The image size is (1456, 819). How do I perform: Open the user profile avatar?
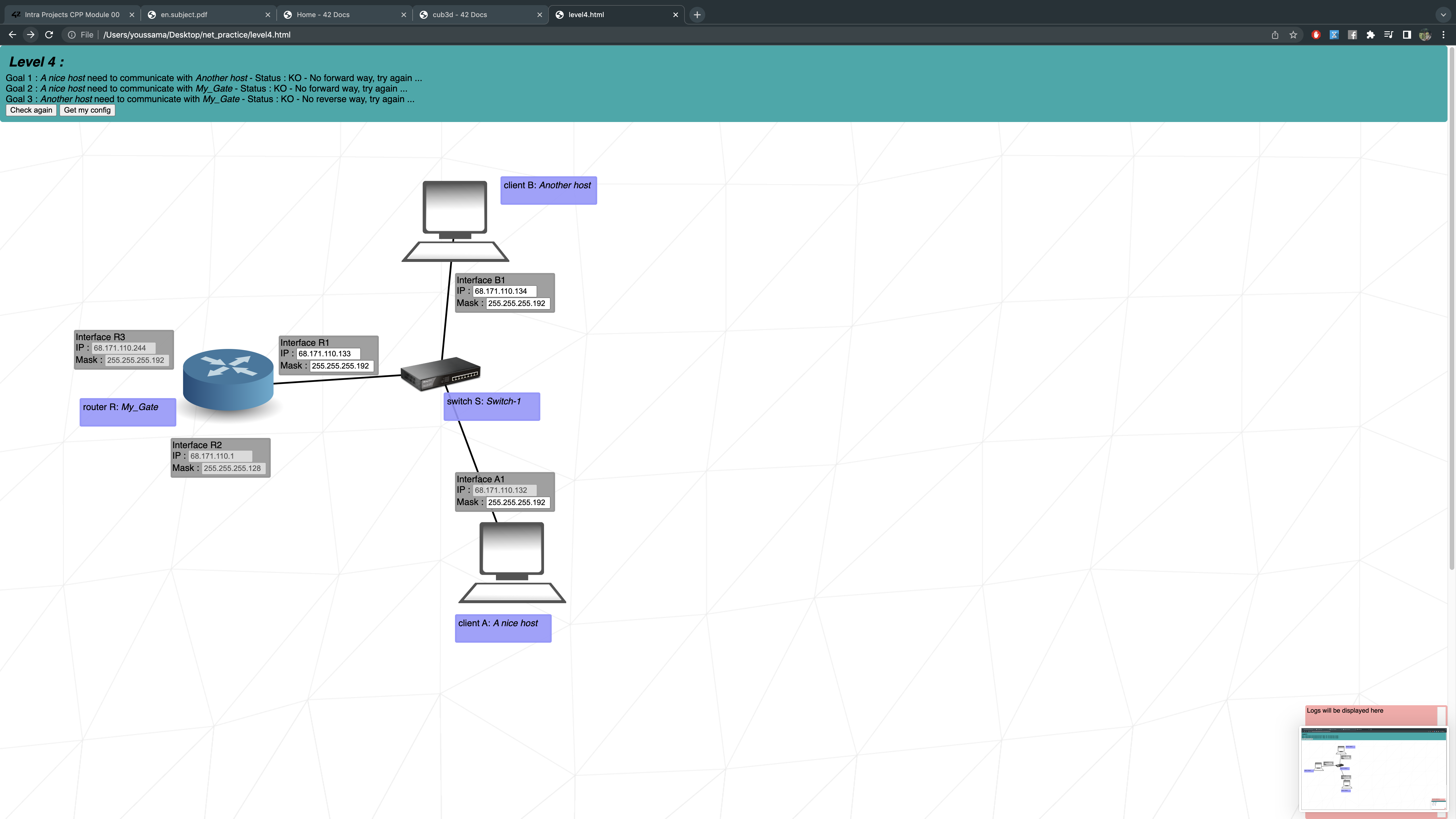pos(1425,35)
